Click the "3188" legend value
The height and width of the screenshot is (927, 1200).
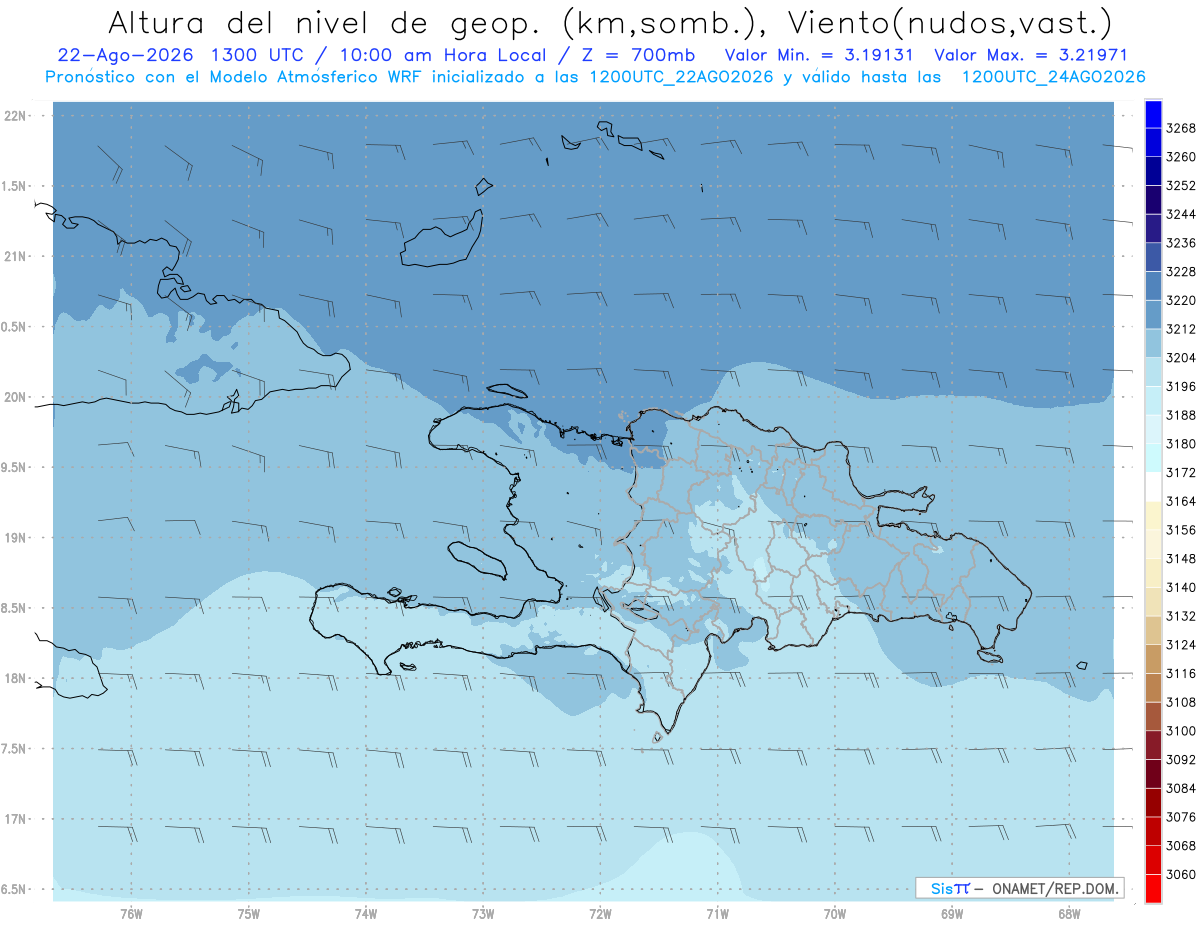point(1181,415)
